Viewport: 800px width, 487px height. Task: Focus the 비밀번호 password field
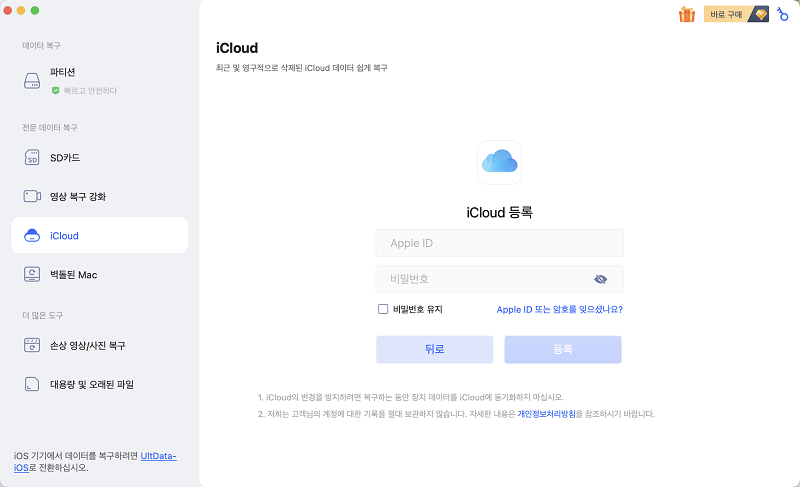pos(499,279)
